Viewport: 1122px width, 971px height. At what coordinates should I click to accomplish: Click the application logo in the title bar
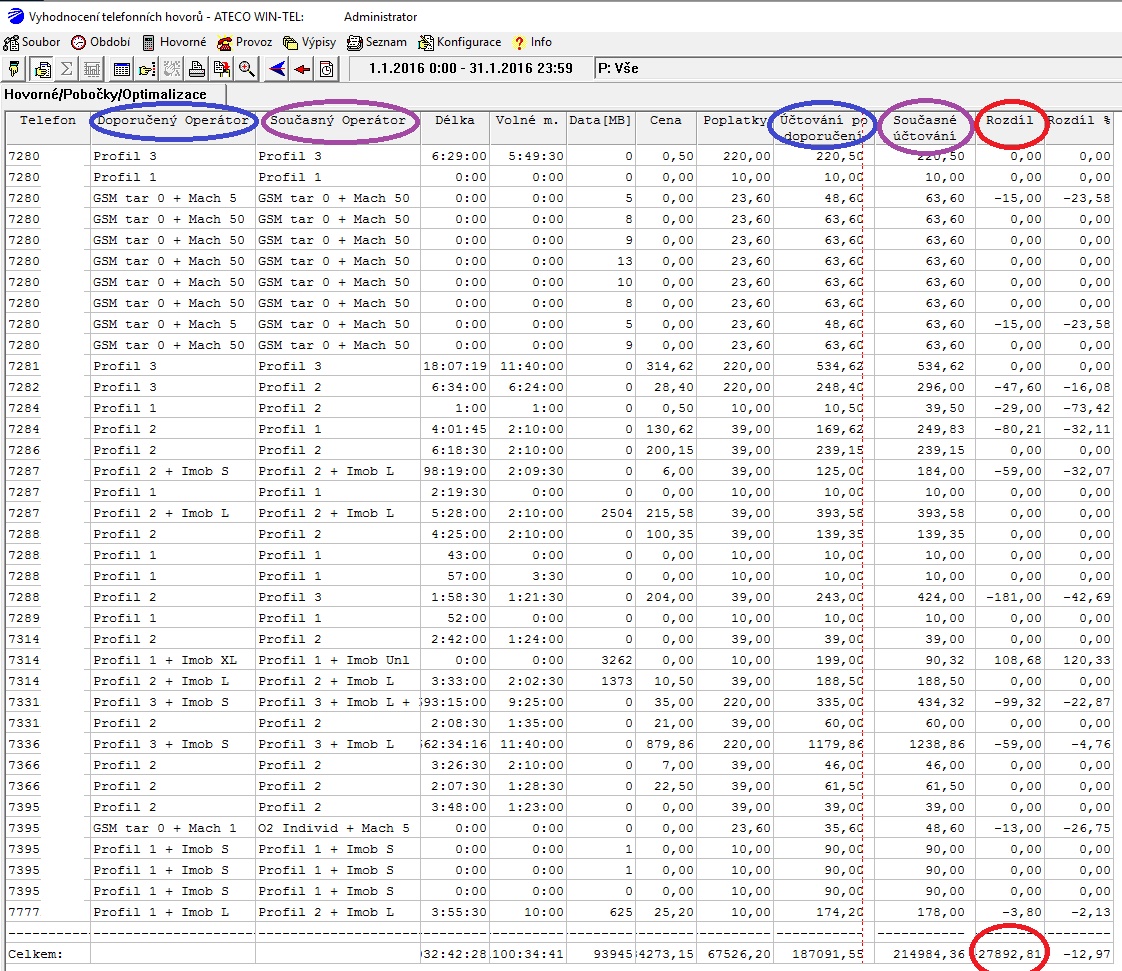14,16
